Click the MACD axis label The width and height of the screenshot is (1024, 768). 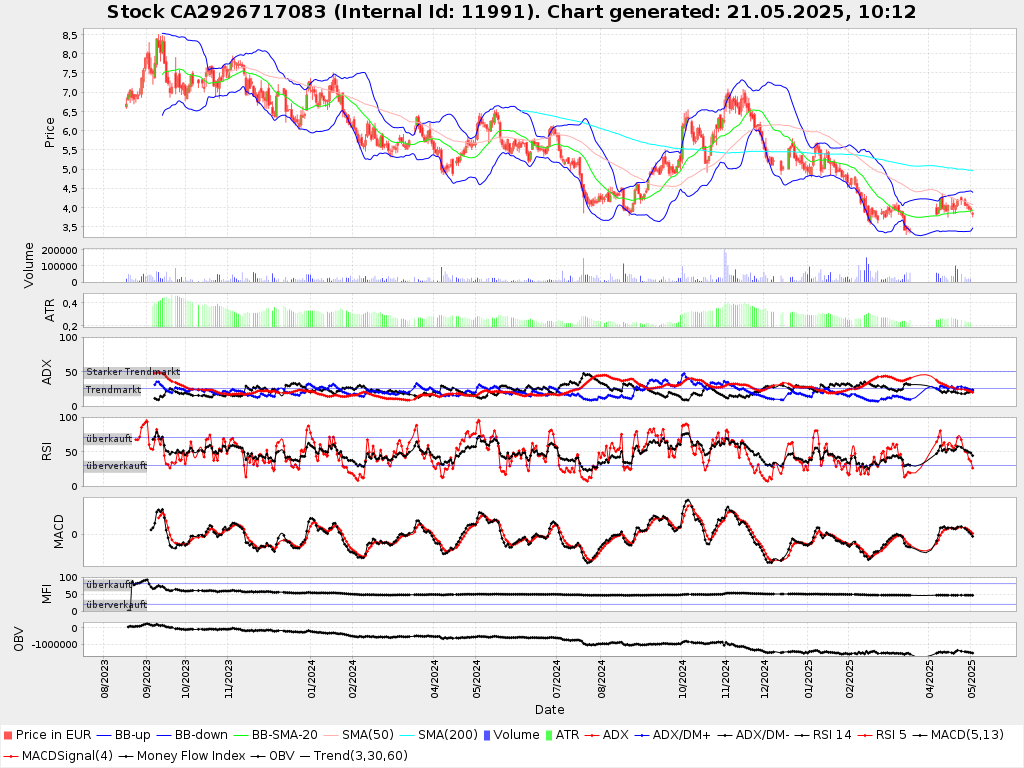point(59,532)
